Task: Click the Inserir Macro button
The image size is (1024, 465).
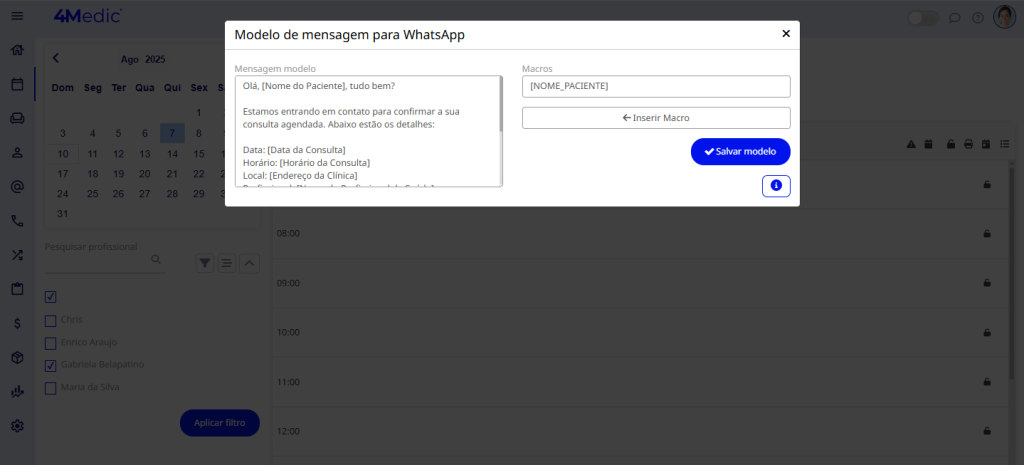Action: (656, 118)
